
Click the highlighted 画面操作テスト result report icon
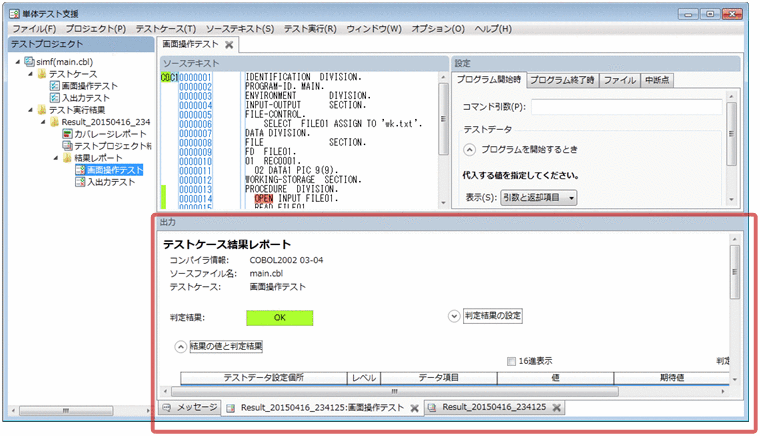point(80,170)
